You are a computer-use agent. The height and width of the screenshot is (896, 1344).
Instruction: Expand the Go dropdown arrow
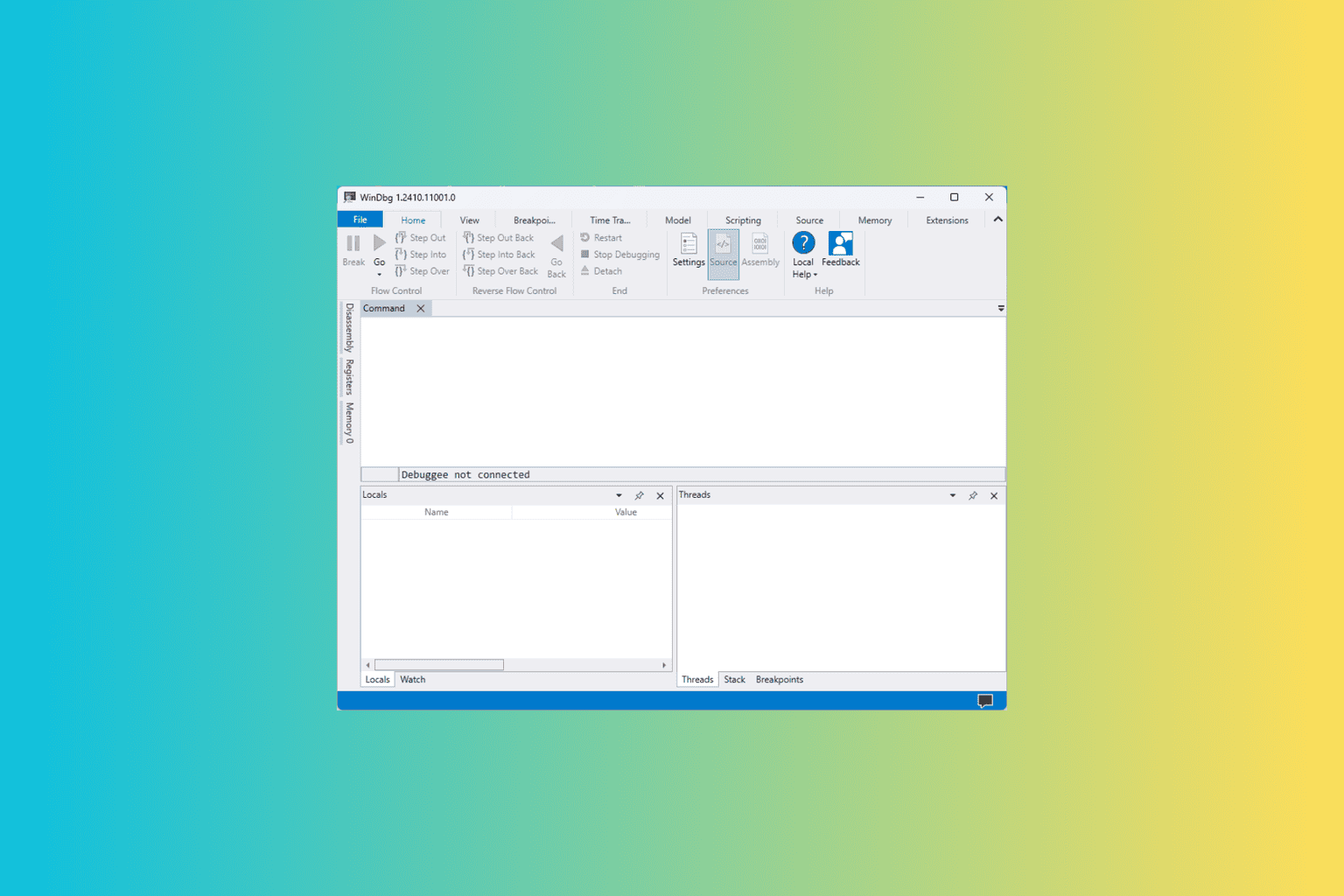(379, 275)
